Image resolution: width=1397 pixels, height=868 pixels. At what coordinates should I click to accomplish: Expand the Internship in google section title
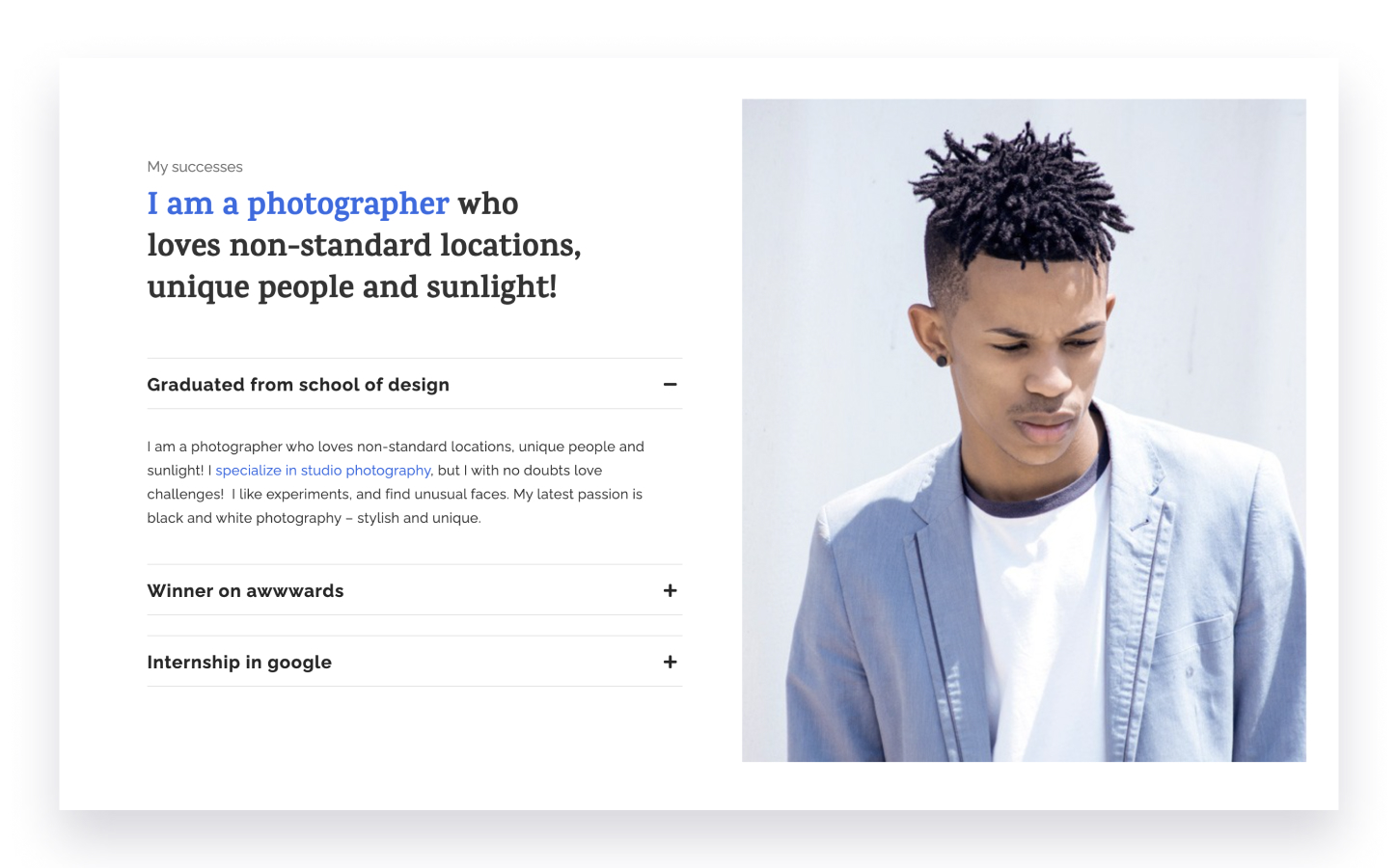[239, 663]
